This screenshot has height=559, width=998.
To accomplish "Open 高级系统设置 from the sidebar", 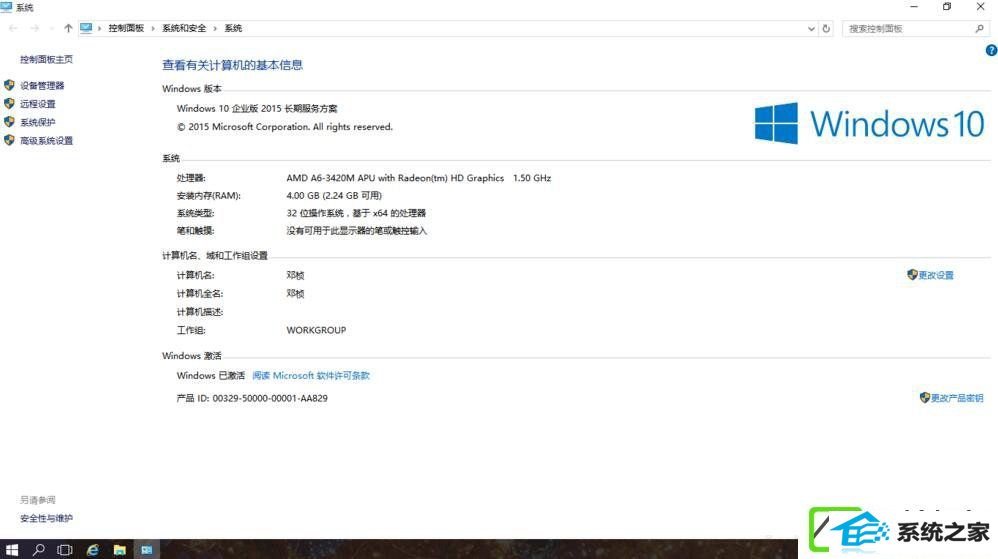I will click(46, 141).
